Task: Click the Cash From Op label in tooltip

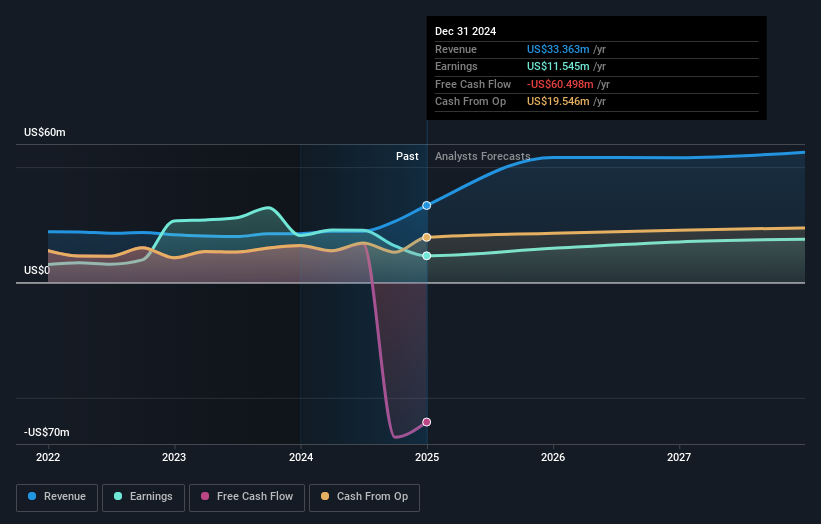Action: pyautogui.click(x=470, y=102)
